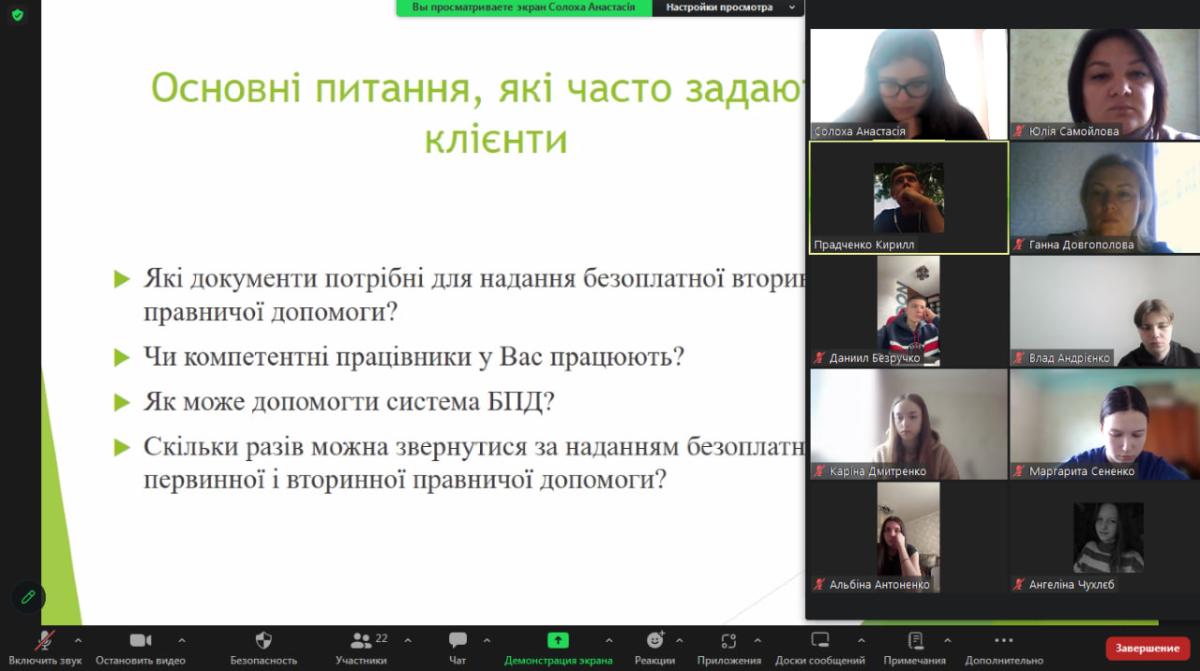Screen dimensions: 1200x671
Task: Open Примечания notes tool
Action: pos(915,647)
